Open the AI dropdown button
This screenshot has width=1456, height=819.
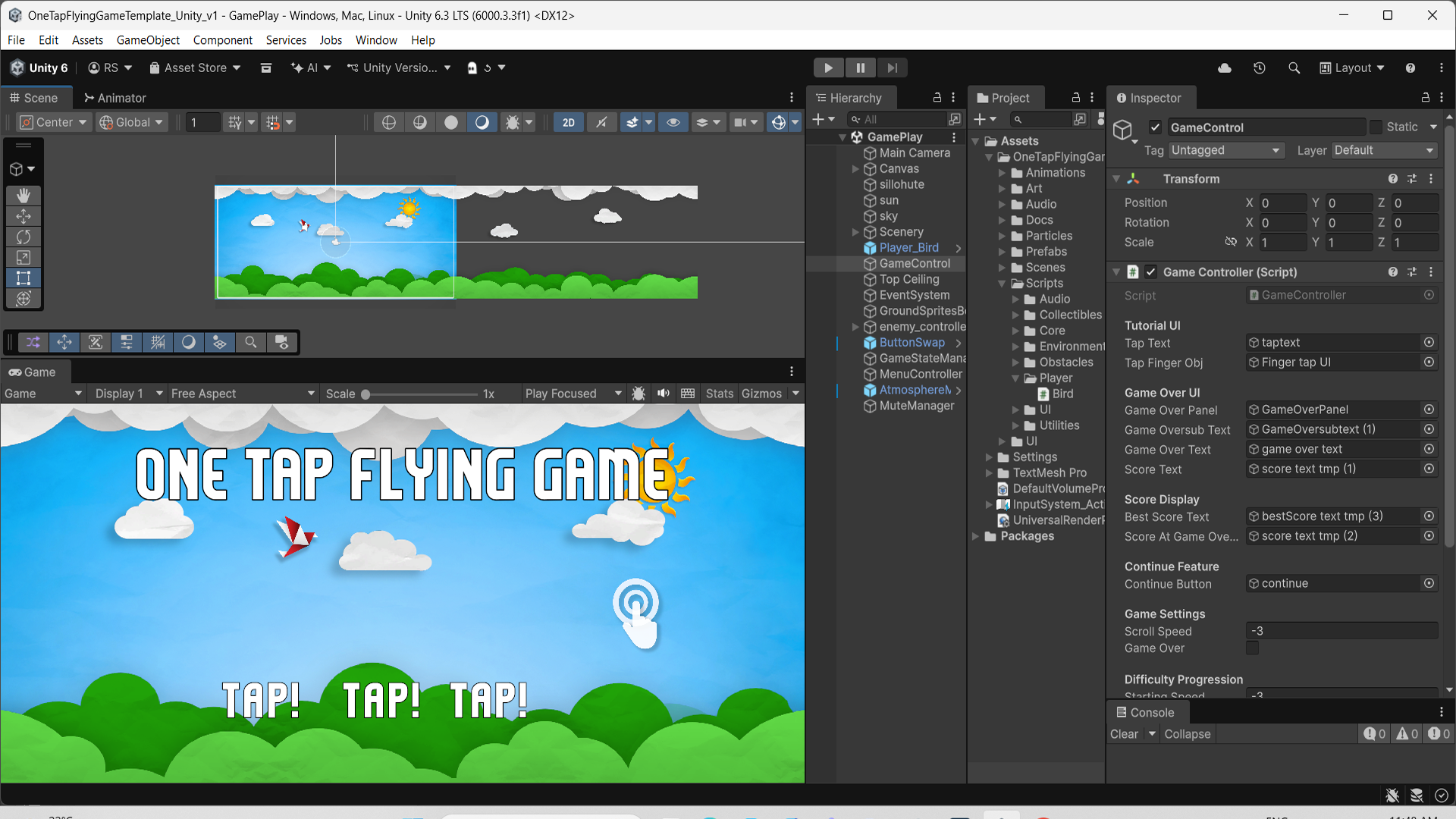click(311, 67)
